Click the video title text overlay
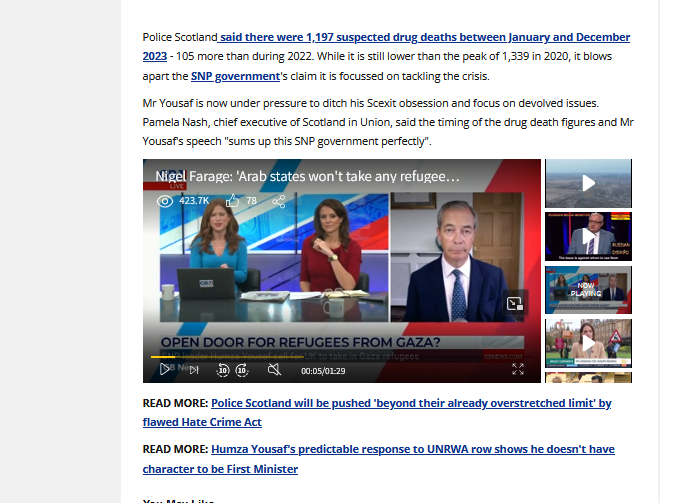 point(307,176)
